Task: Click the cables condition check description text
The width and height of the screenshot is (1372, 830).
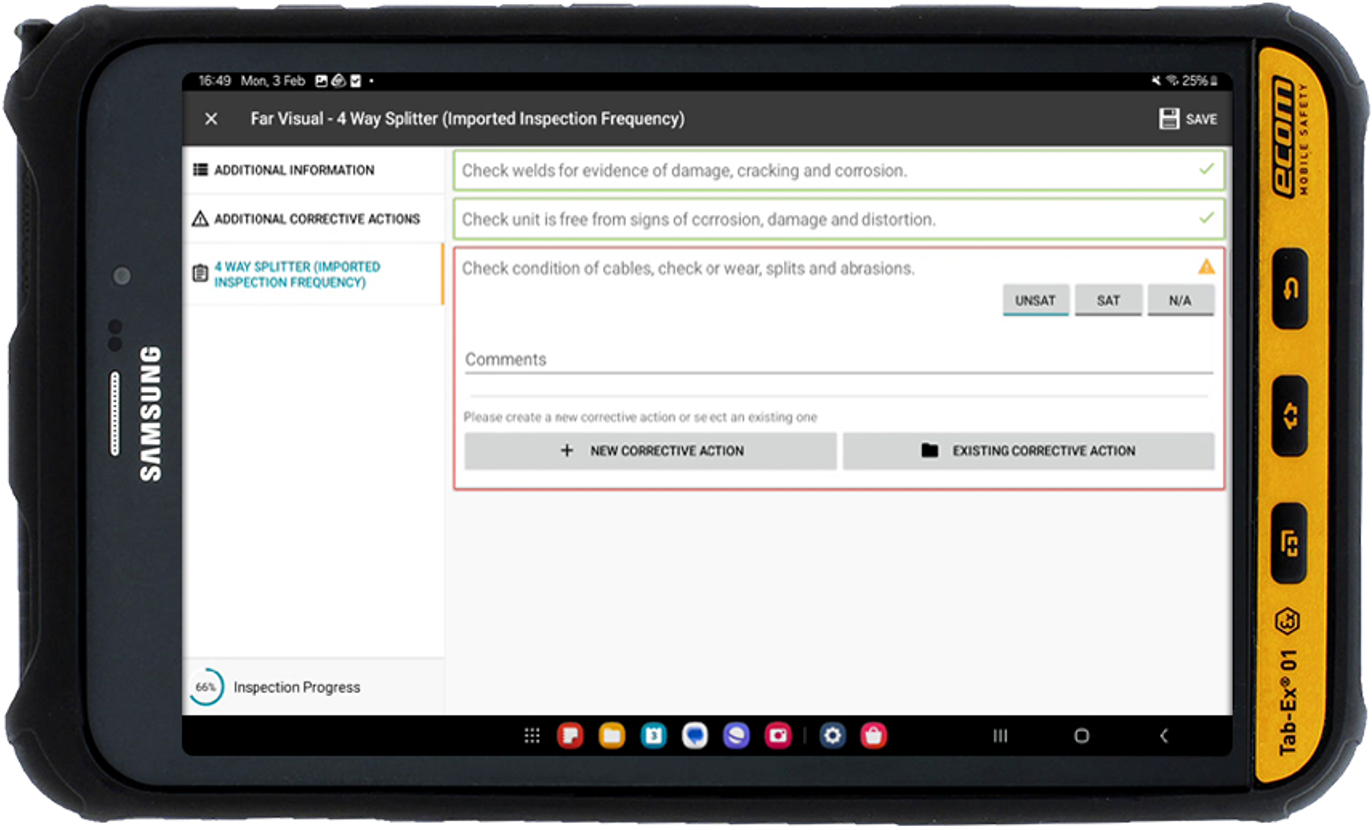Action: [x=688, y=268]
